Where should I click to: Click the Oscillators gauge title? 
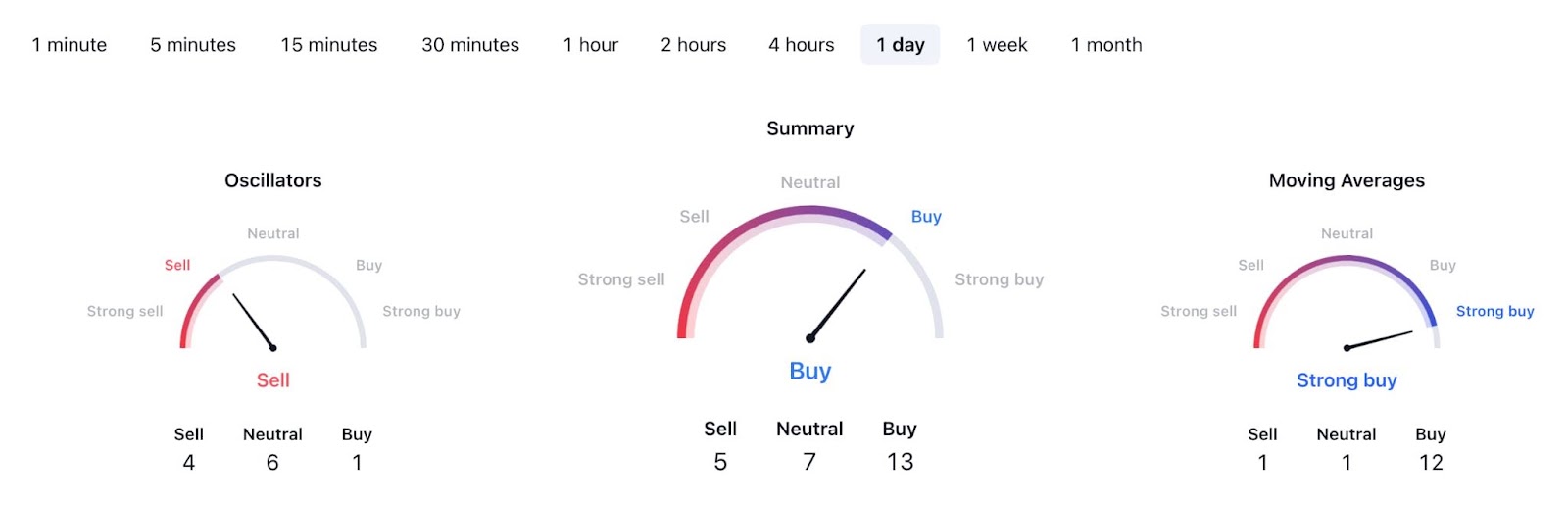tap(273, 180)
